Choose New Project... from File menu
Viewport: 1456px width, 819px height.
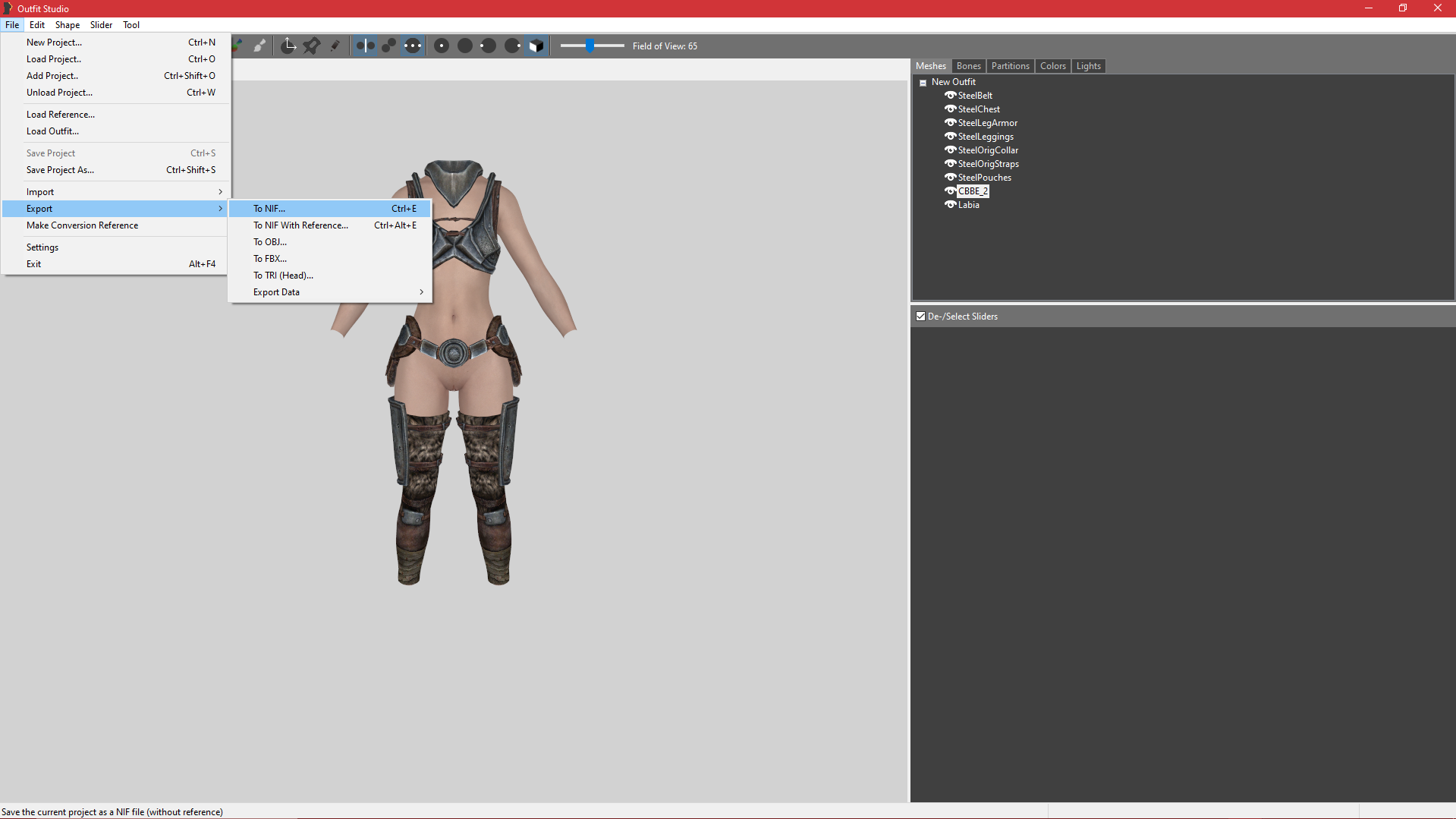click(x=115, y=43)
